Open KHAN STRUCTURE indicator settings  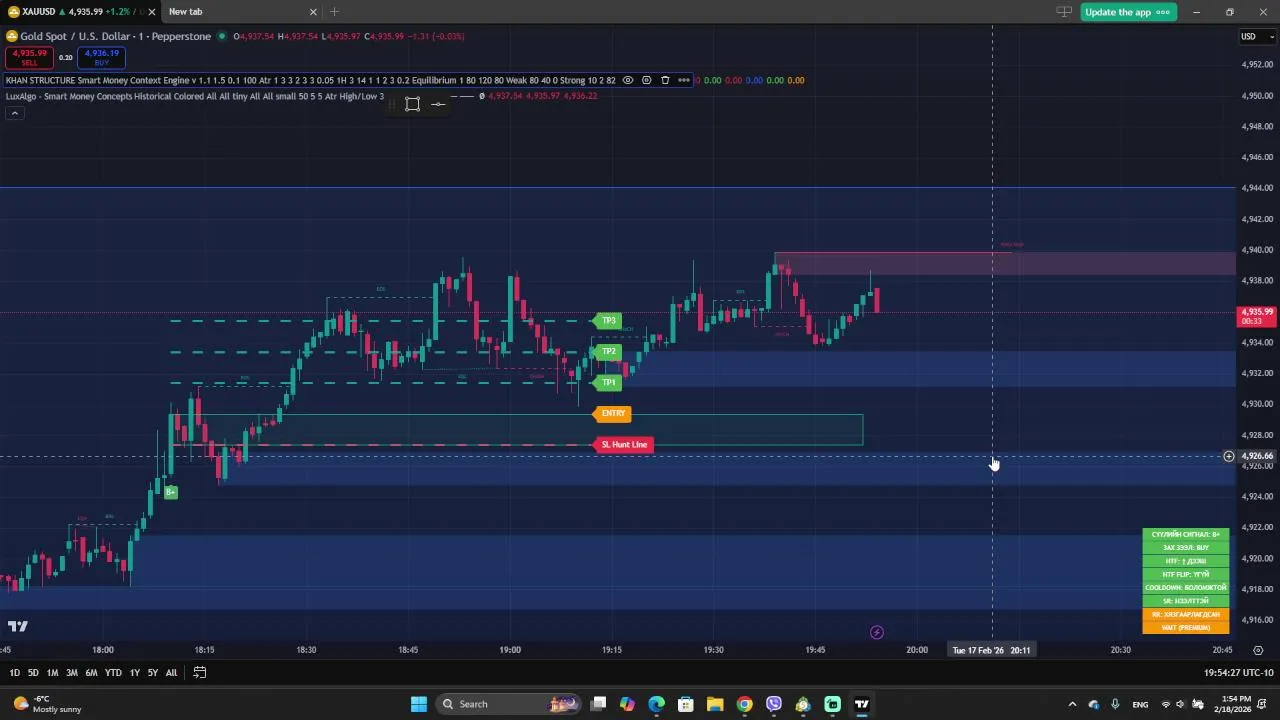(646, 80)
